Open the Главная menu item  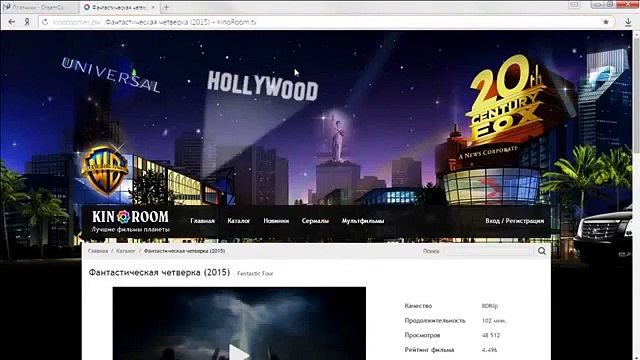point(202,221)
